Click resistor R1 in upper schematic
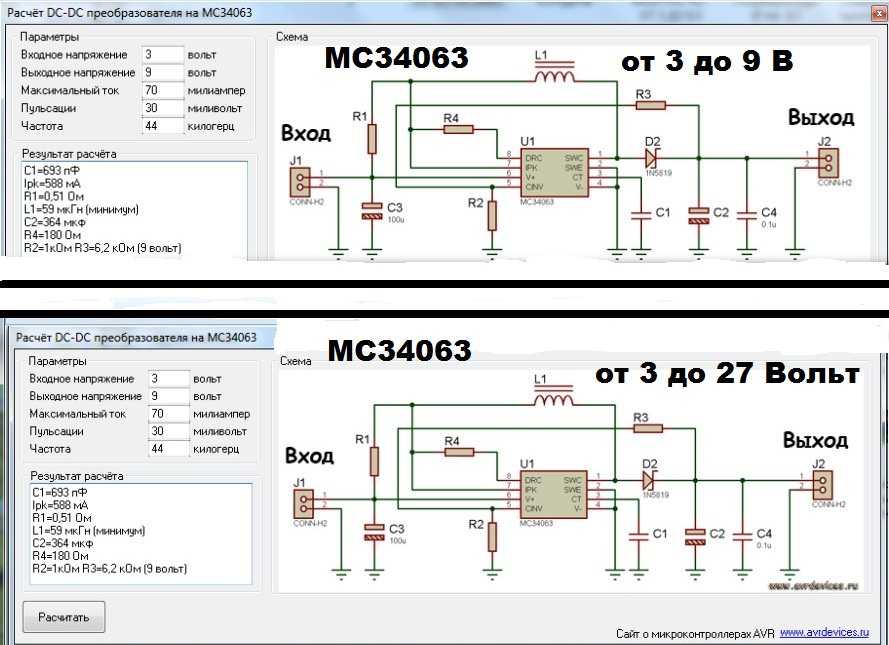The image size is (889, 645). coord(372,139)
